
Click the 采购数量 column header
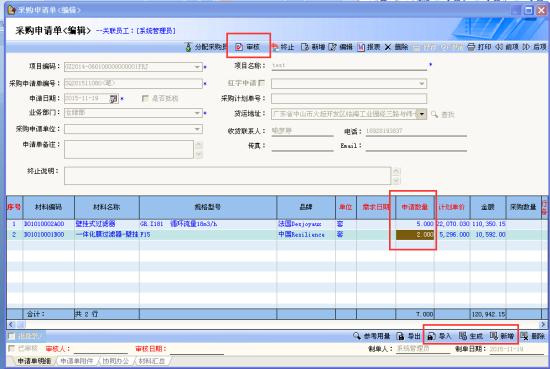(523, 207)
